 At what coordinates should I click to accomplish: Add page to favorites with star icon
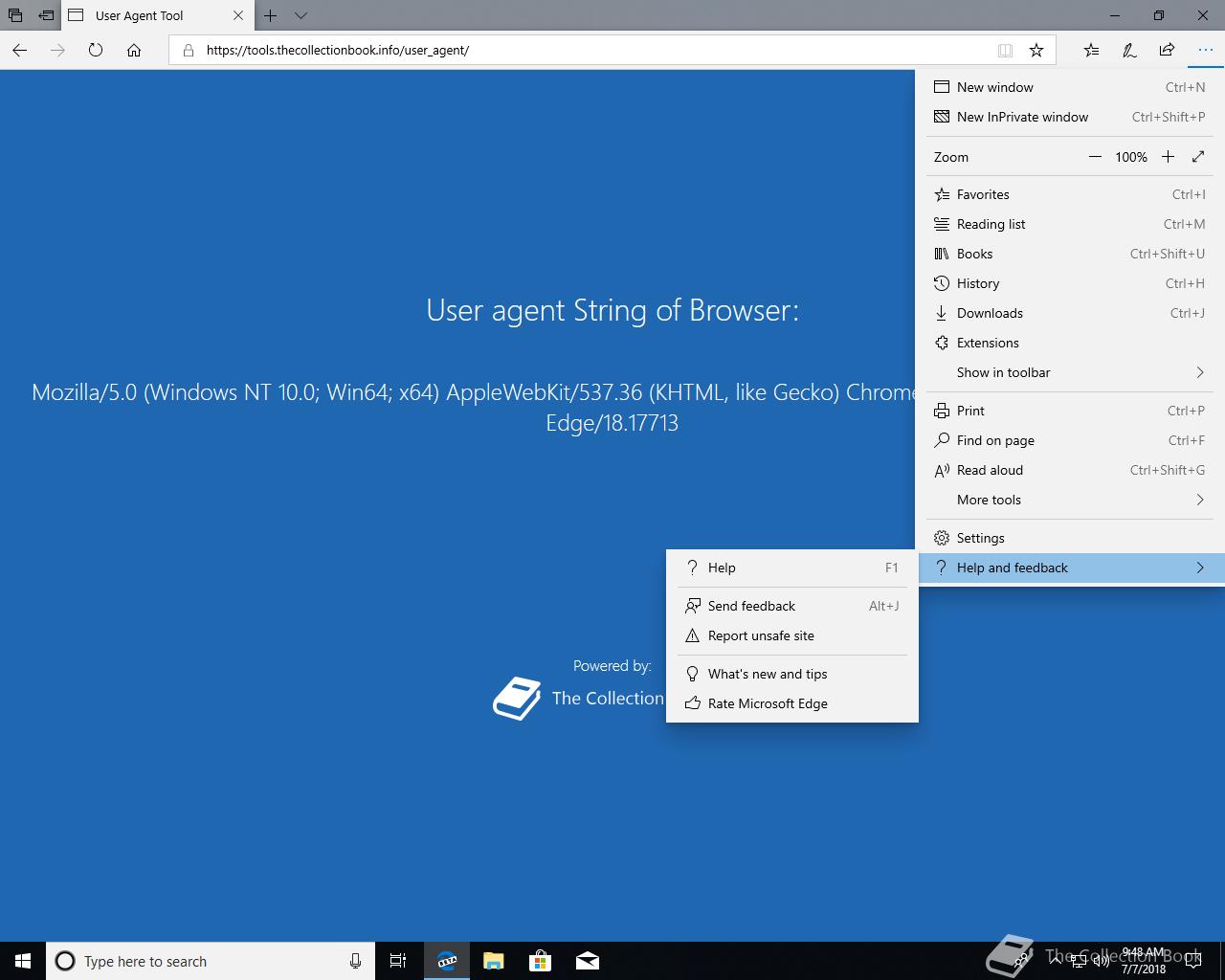pos(1036,50)
